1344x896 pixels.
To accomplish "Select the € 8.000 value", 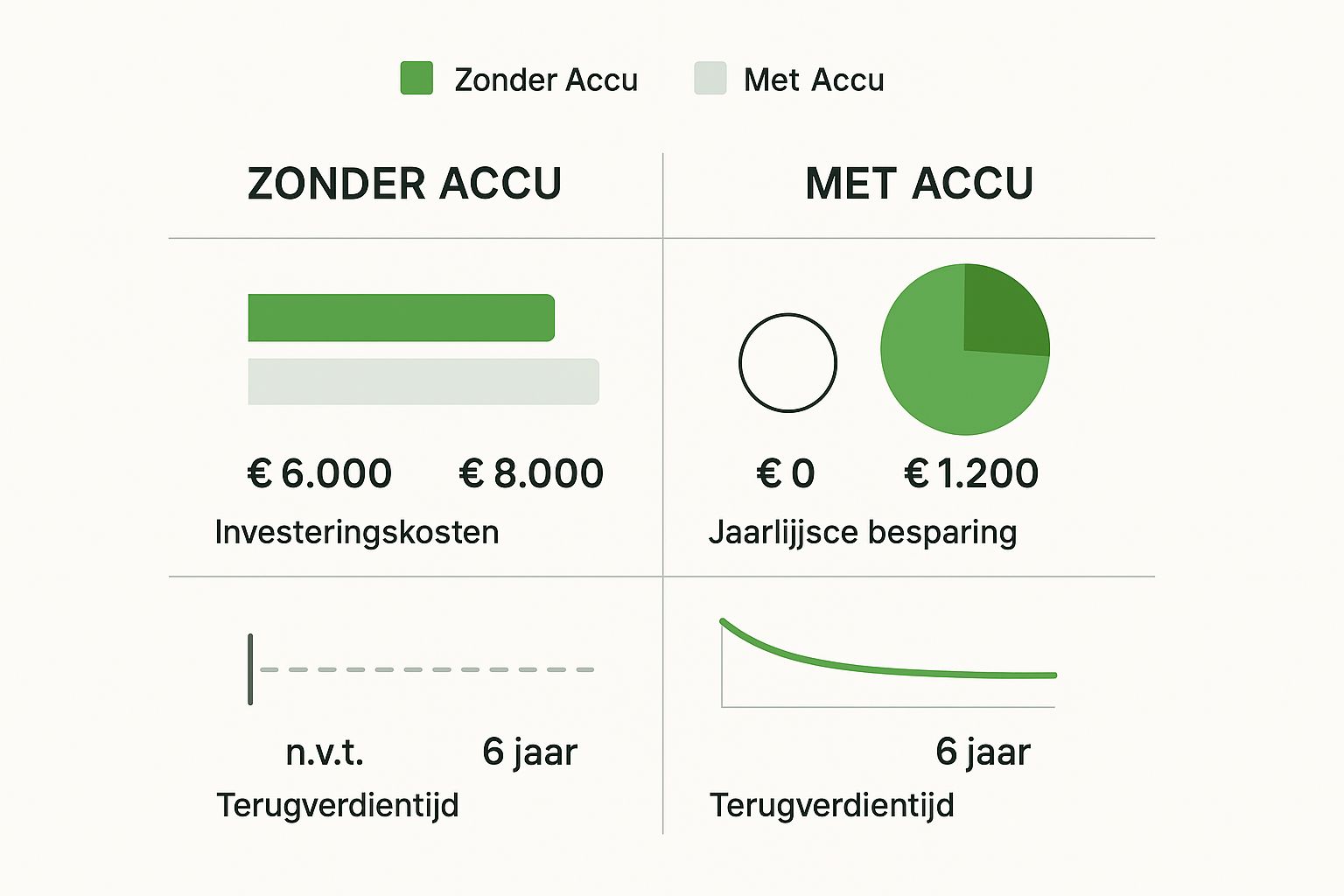I will 531,473.
